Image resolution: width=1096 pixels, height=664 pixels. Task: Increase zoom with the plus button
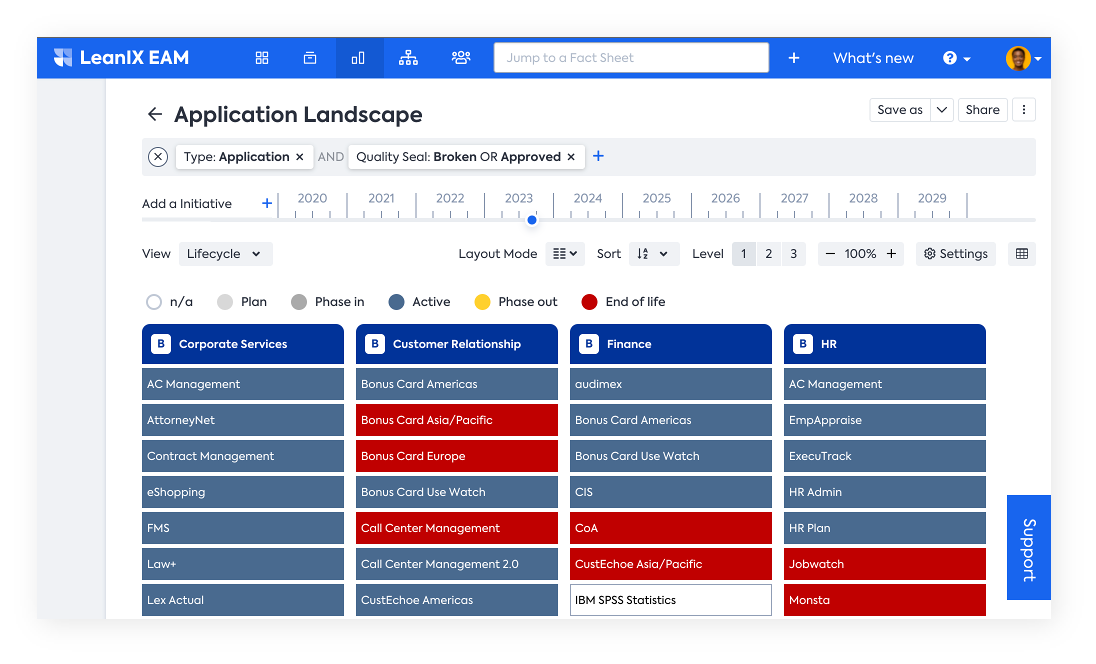[x=891, y=254]
